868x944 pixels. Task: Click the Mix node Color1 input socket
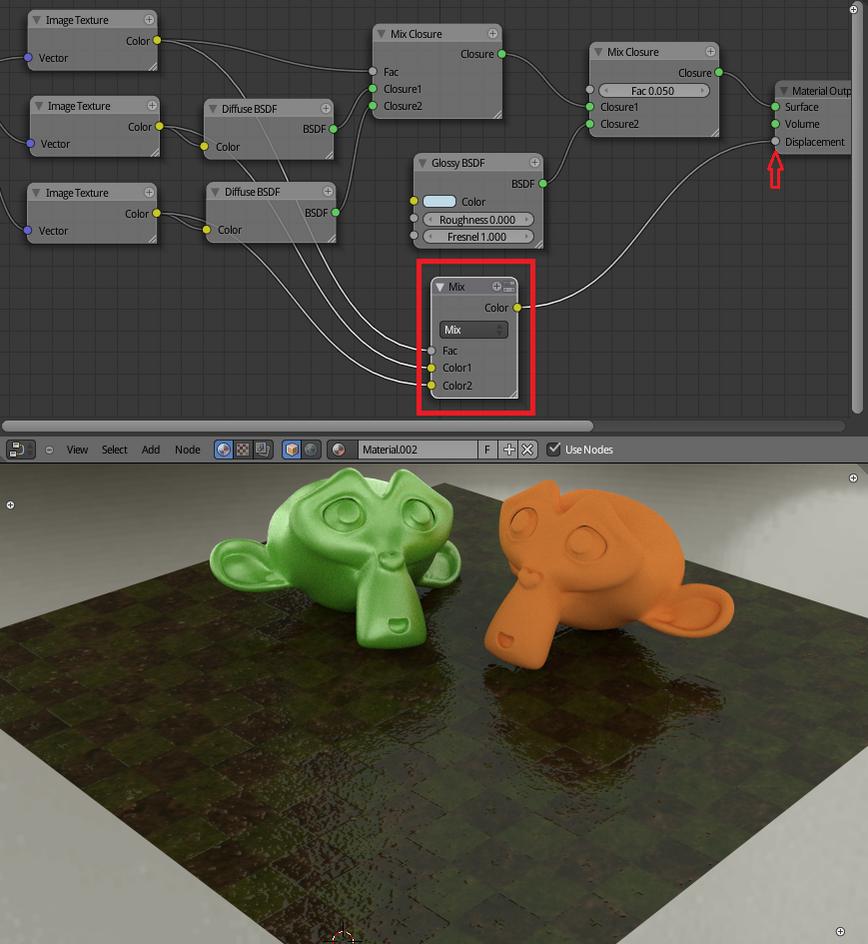[x=431, y=368]
